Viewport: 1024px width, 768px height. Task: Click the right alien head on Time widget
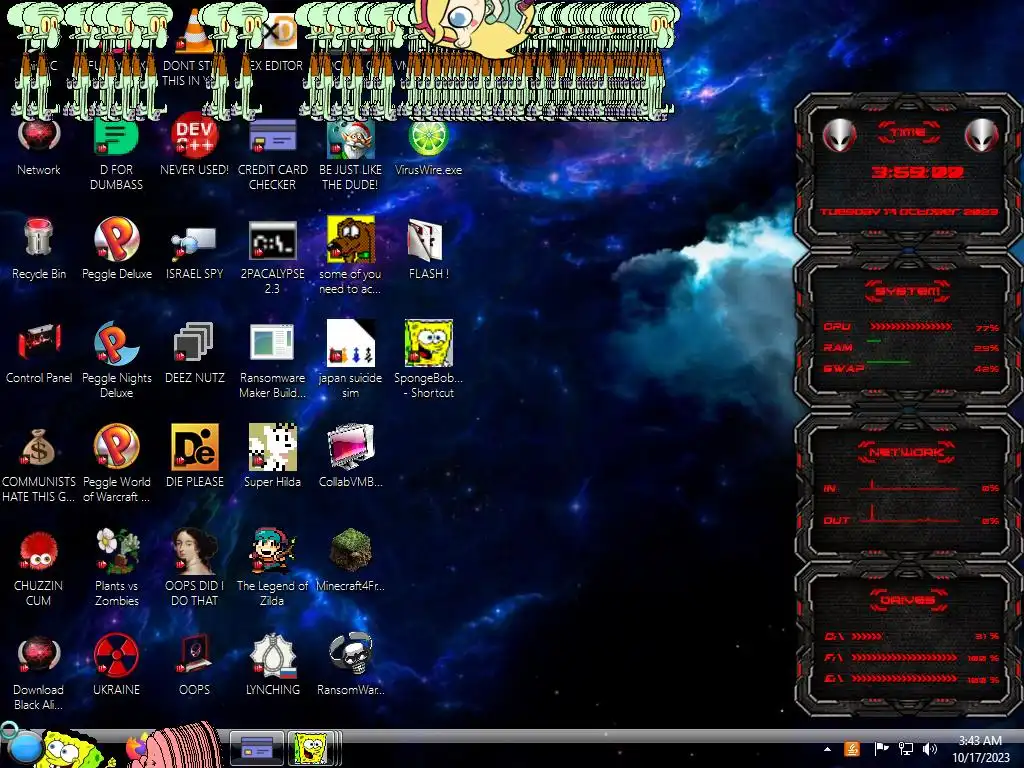pos(982,136)
